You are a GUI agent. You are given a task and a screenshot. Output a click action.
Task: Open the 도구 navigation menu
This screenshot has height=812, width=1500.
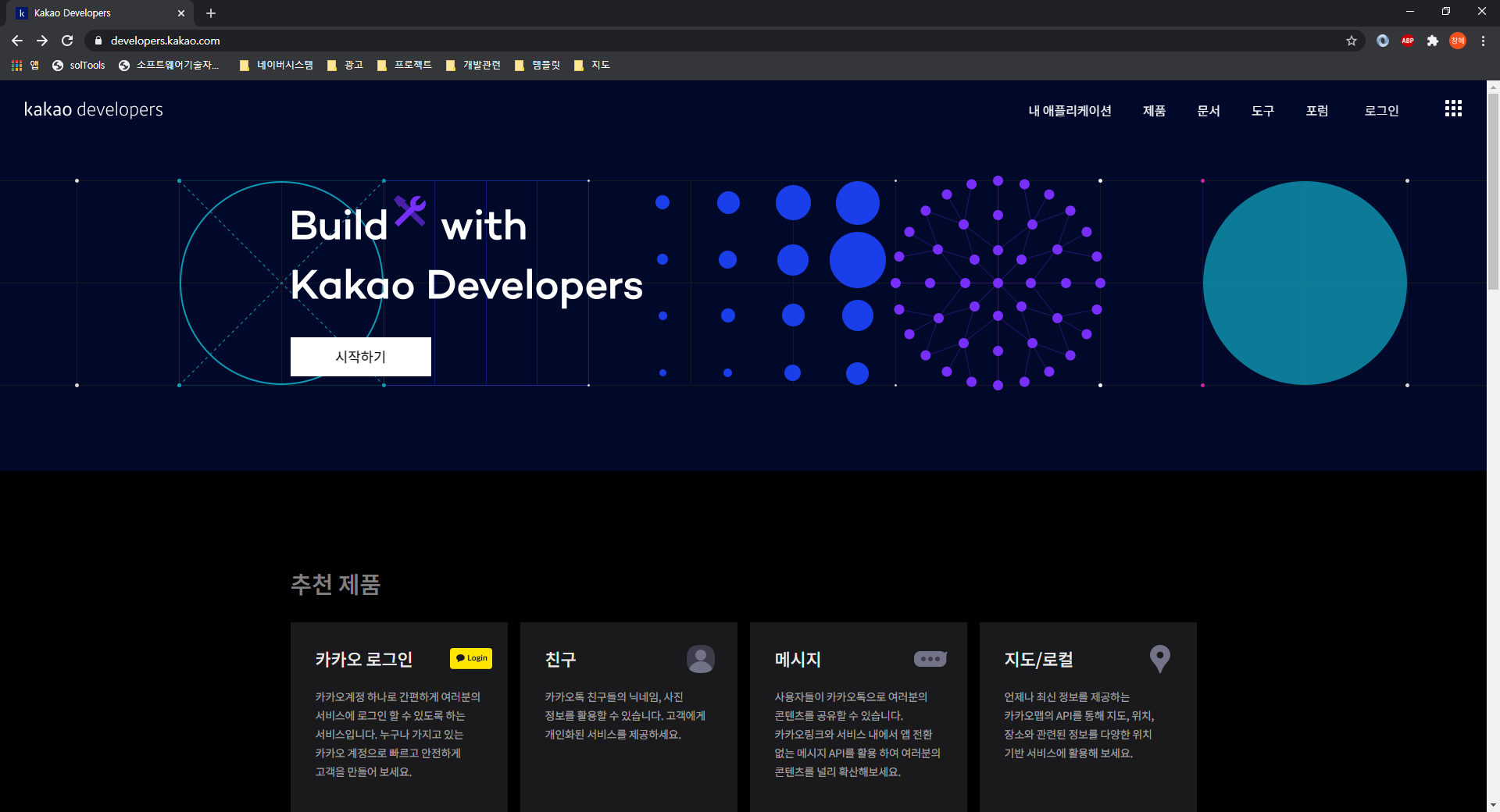1262,111
